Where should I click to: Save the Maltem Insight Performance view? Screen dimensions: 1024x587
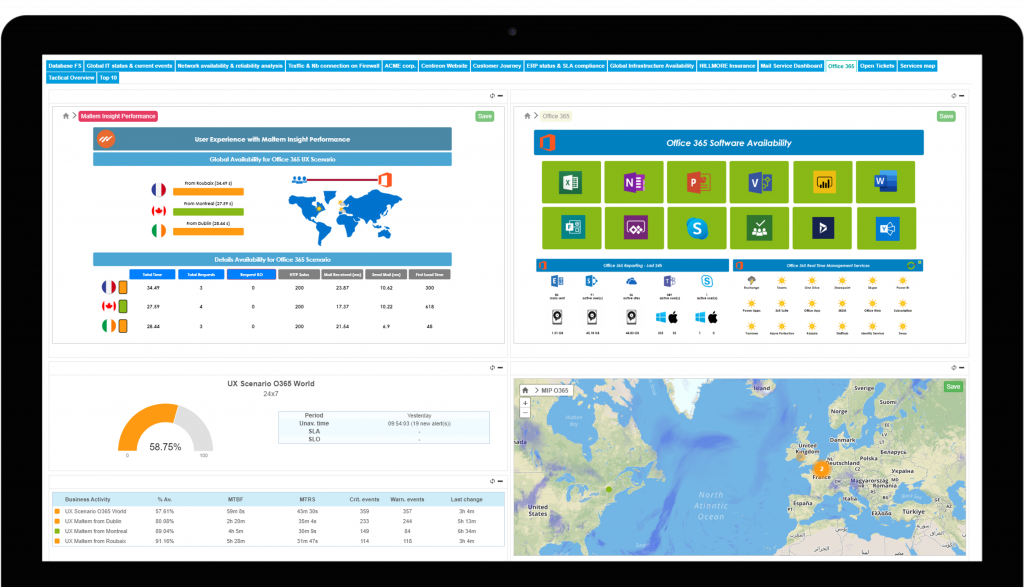[x=485, y=116]
